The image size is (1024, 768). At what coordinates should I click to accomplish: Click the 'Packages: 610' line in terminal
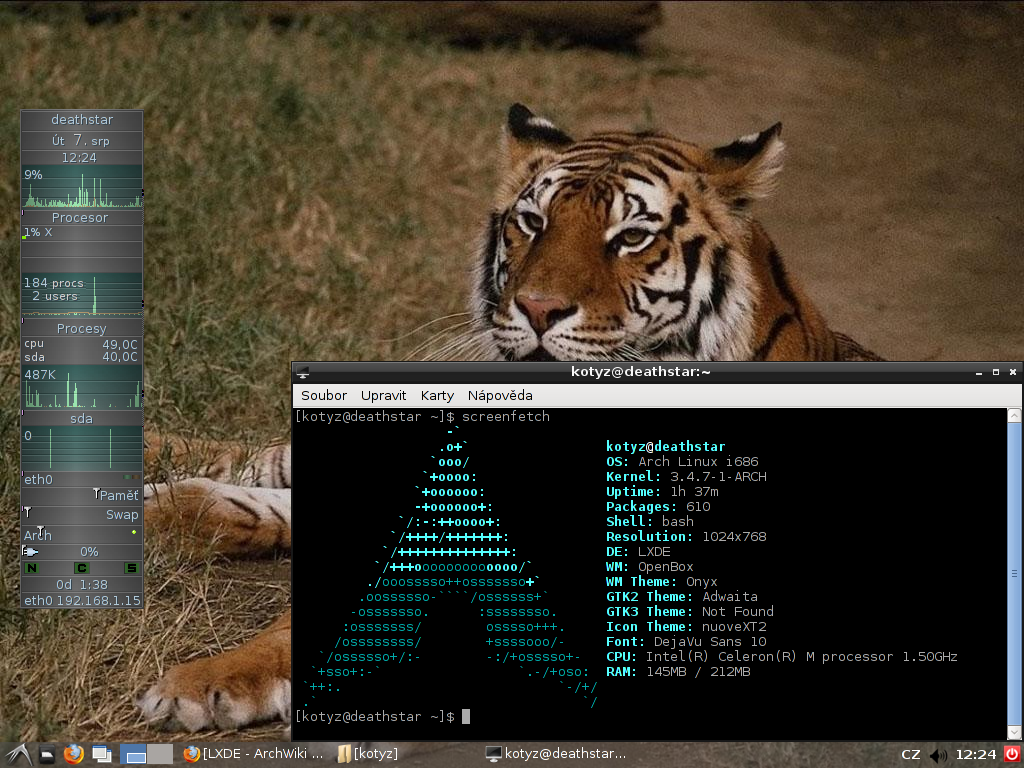pyautogui.click(x=658, y=507)
